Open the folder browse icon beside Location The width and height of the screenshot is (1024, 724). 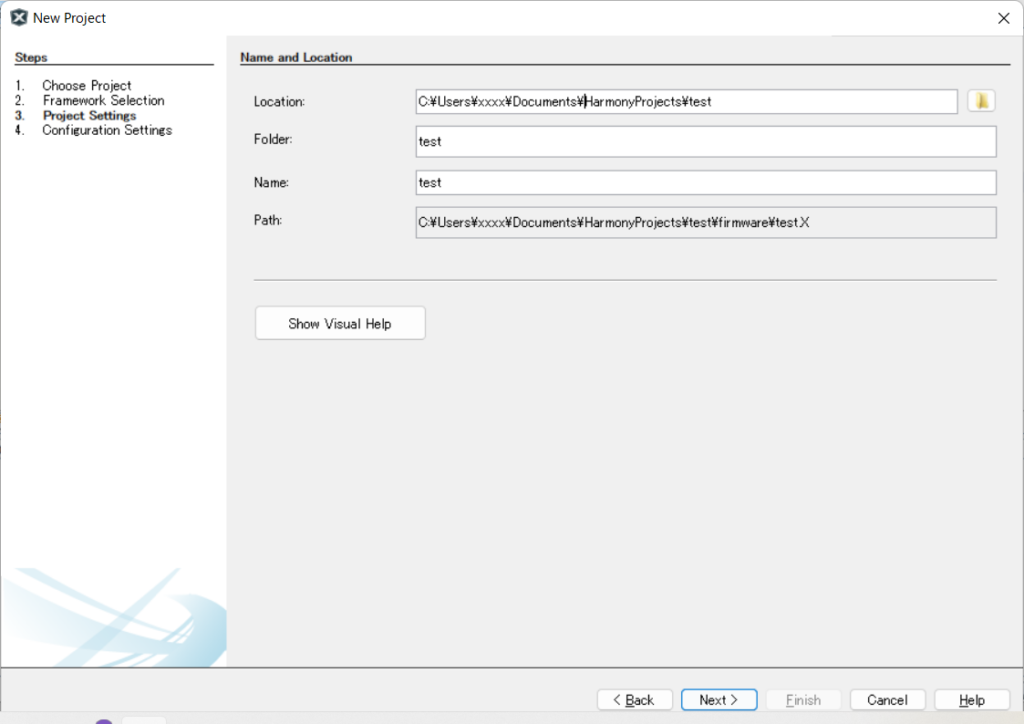click(x=981, y=101)
